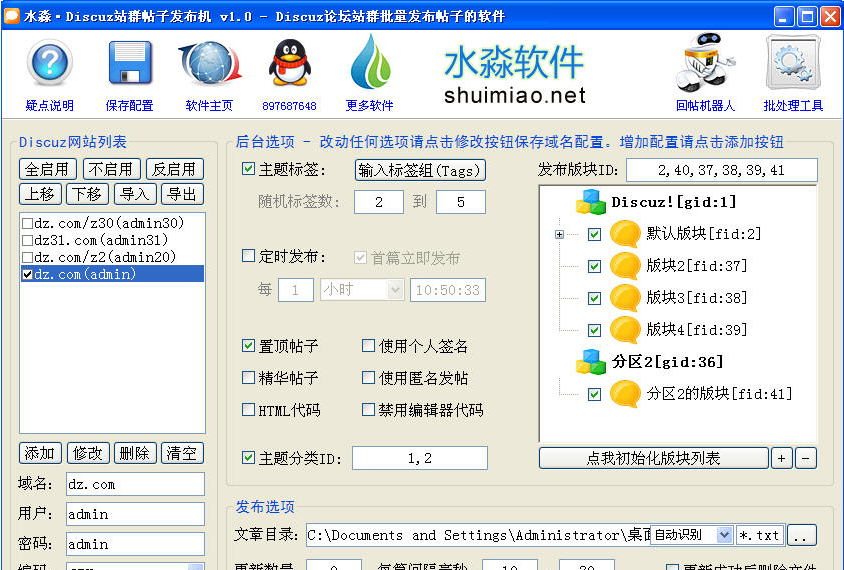
Task: Click the QQ penguin icon 897687648
Action: (x=290, y=64)
